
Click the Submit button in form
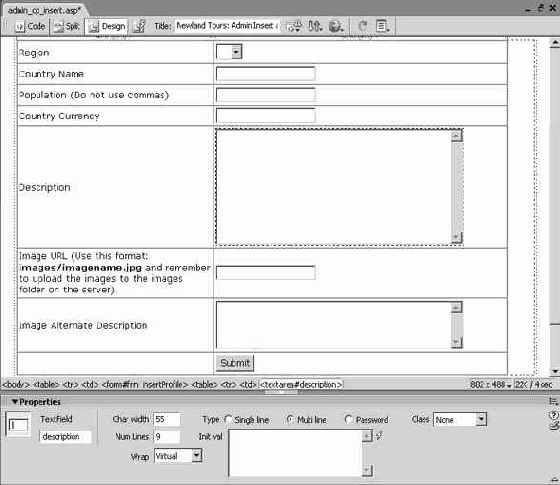point(235,363)
